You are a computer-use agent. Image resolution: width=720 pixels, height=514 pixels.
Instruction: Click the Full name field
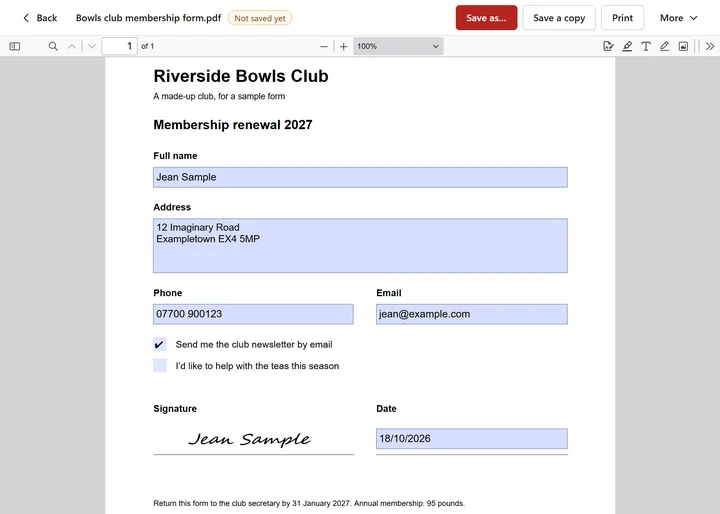click(360, 177)
